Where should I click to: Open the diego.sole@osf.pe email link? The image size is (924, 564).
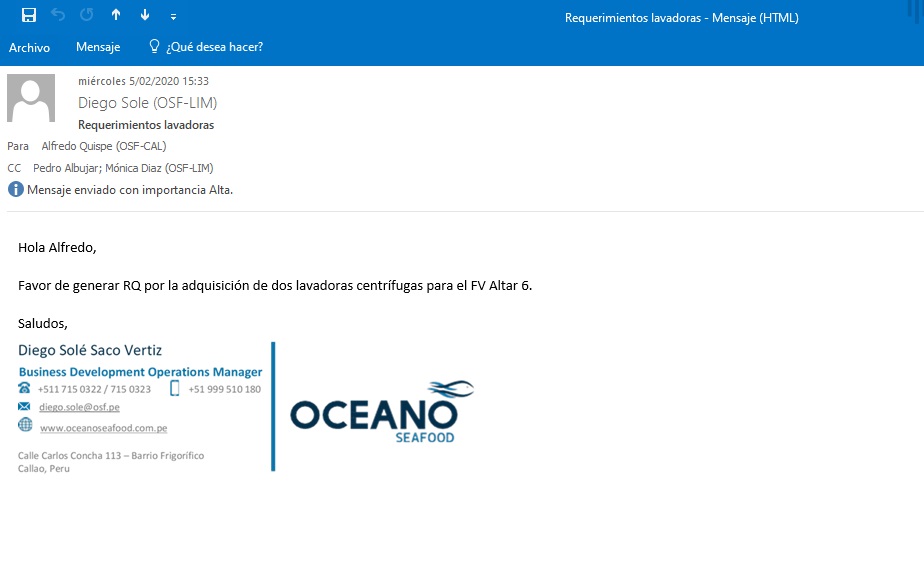79,407
